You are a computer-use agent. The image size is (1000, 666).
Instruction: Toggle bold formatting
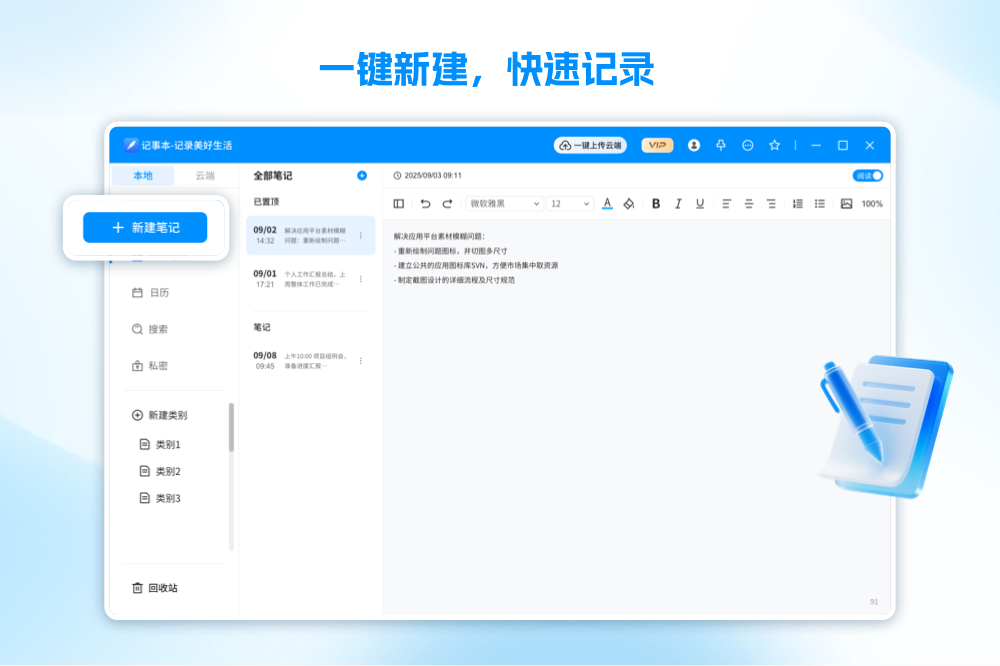point(656,204)
